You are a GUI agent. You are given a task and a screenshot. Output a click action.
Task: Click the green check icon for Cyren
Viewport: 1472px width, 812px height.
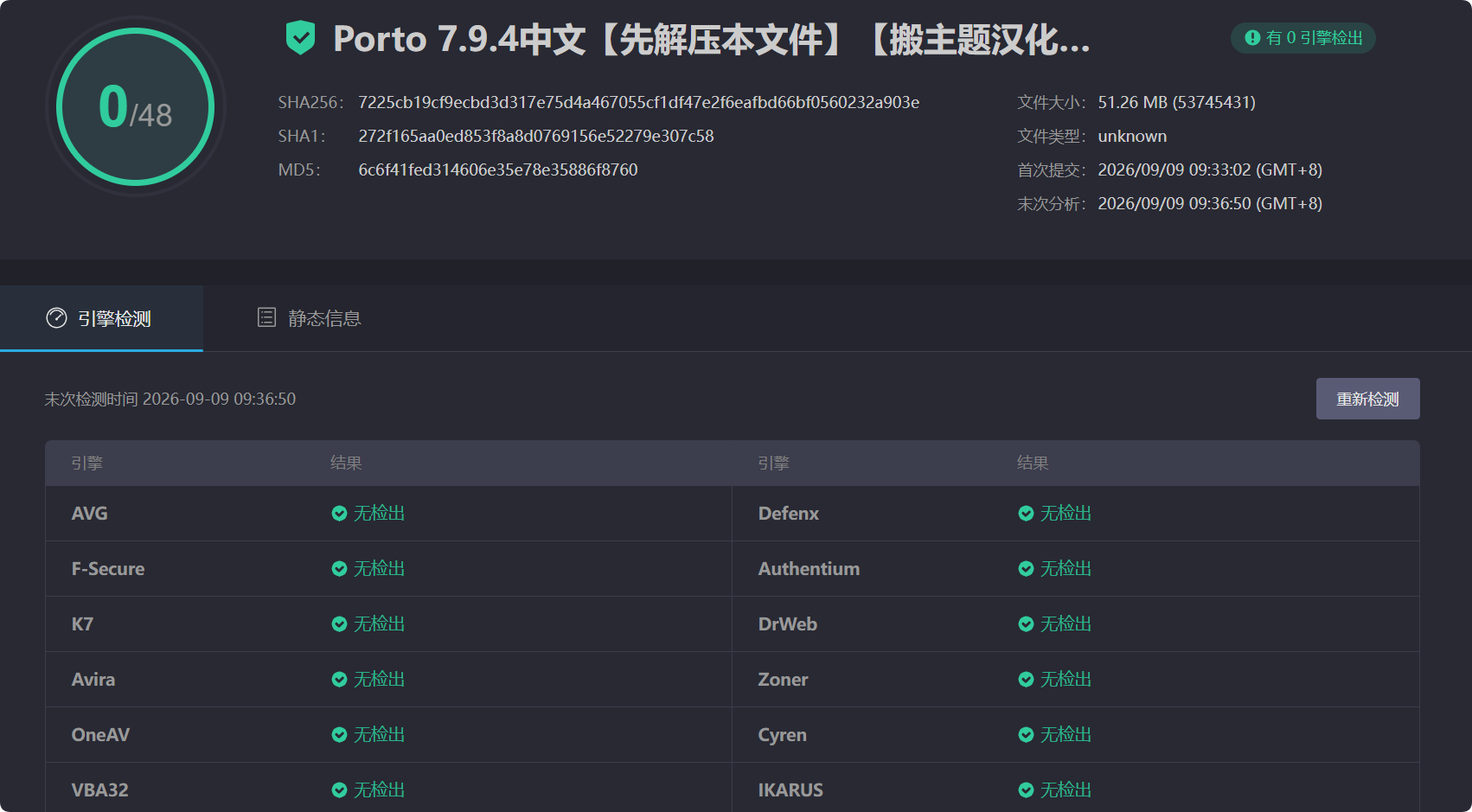pos(1026,735)
